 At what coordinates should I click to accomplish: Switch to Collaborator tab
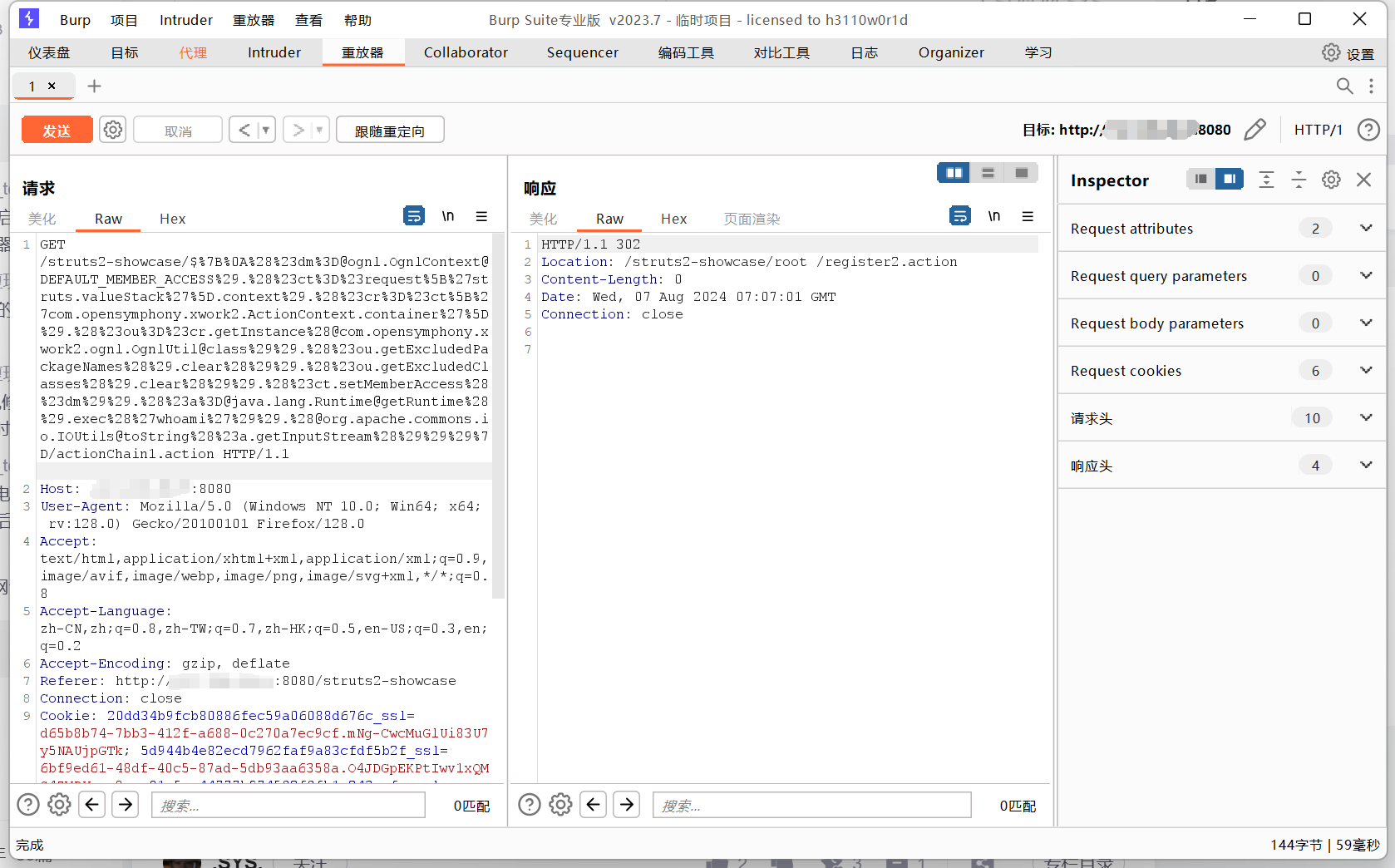(466, 52)
